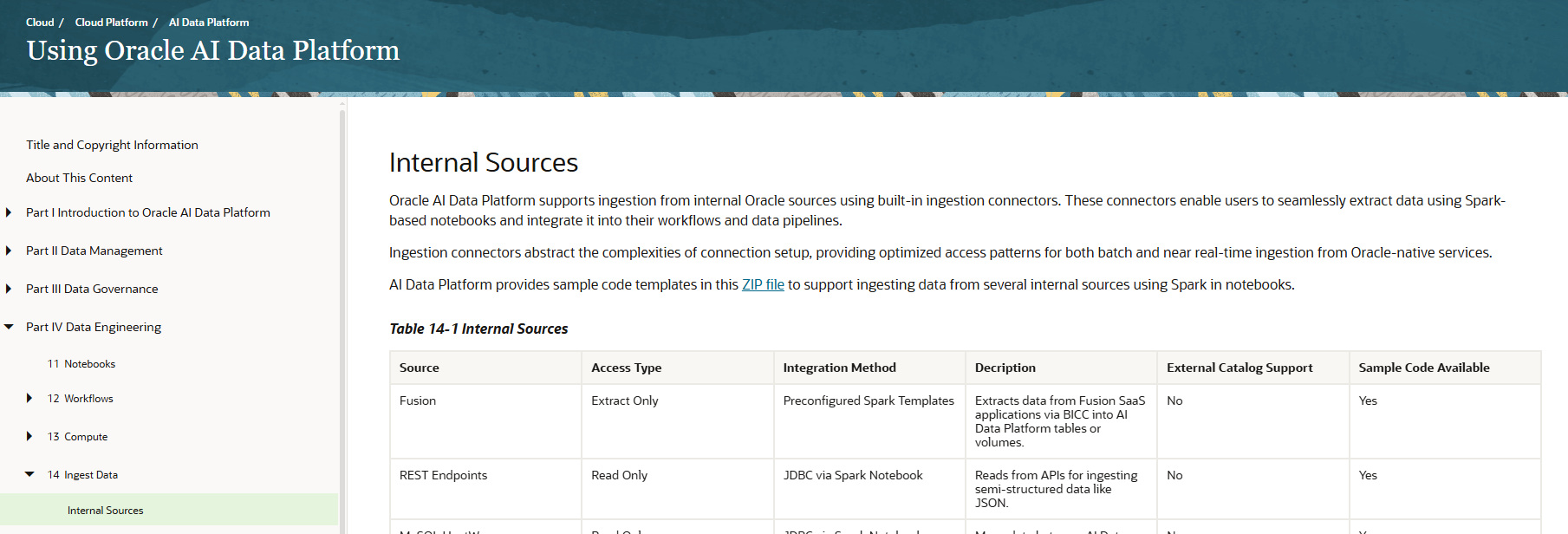This screenshot has height=534, width=1568.
Task: Expand the 13 Compute arrow
Action: point(29,437)
